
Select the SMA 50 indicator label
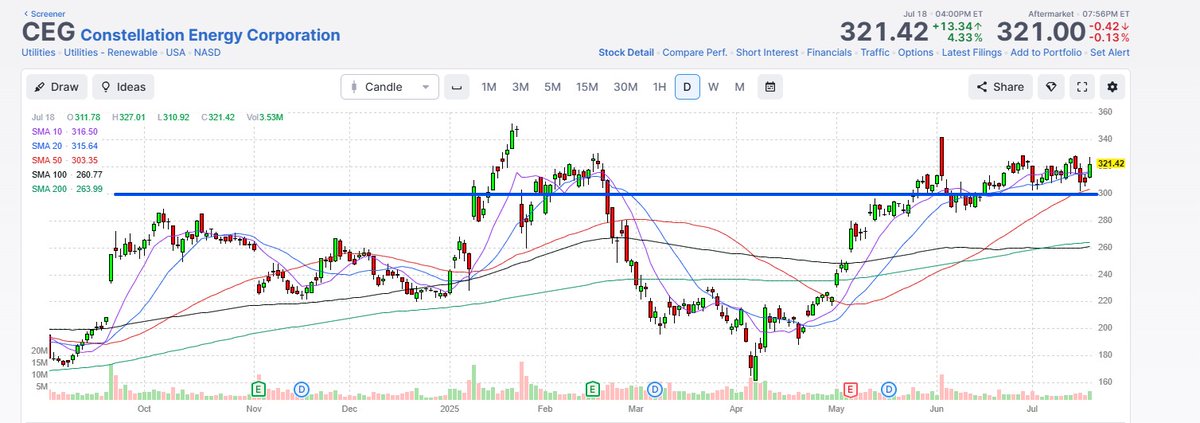tap(65, 160)
